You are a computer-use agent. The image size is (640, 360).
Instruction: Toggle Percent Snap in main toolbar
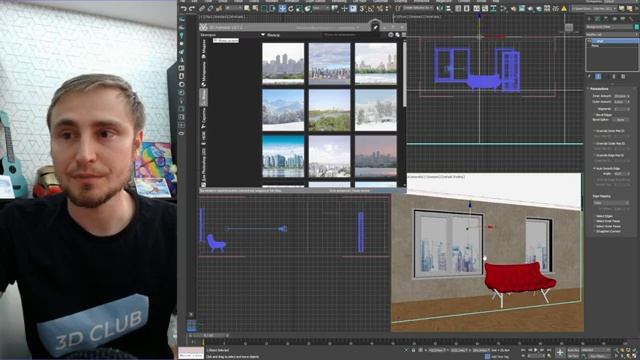(x=380, y=8)
